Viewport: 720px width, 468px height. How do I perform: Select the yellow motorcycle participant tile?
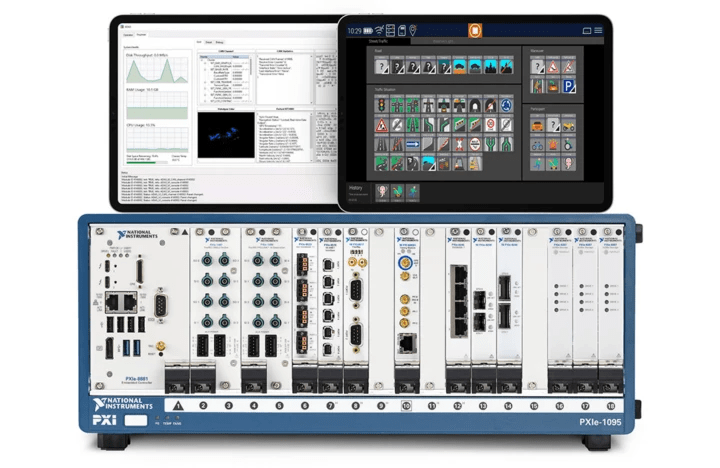(x=569, y=125)
